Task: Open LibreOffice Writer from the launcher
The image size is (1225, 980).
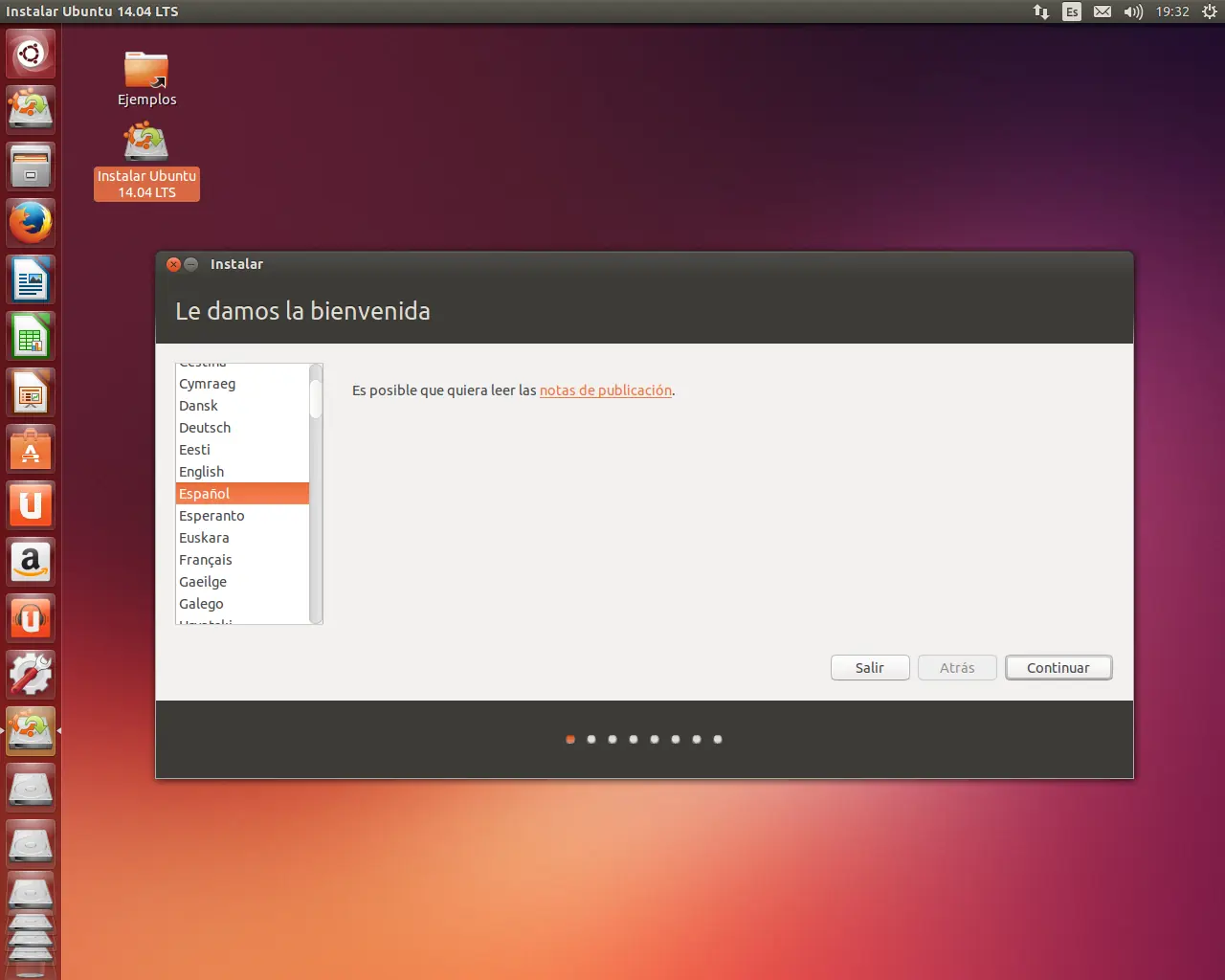Action: (31, 279)
